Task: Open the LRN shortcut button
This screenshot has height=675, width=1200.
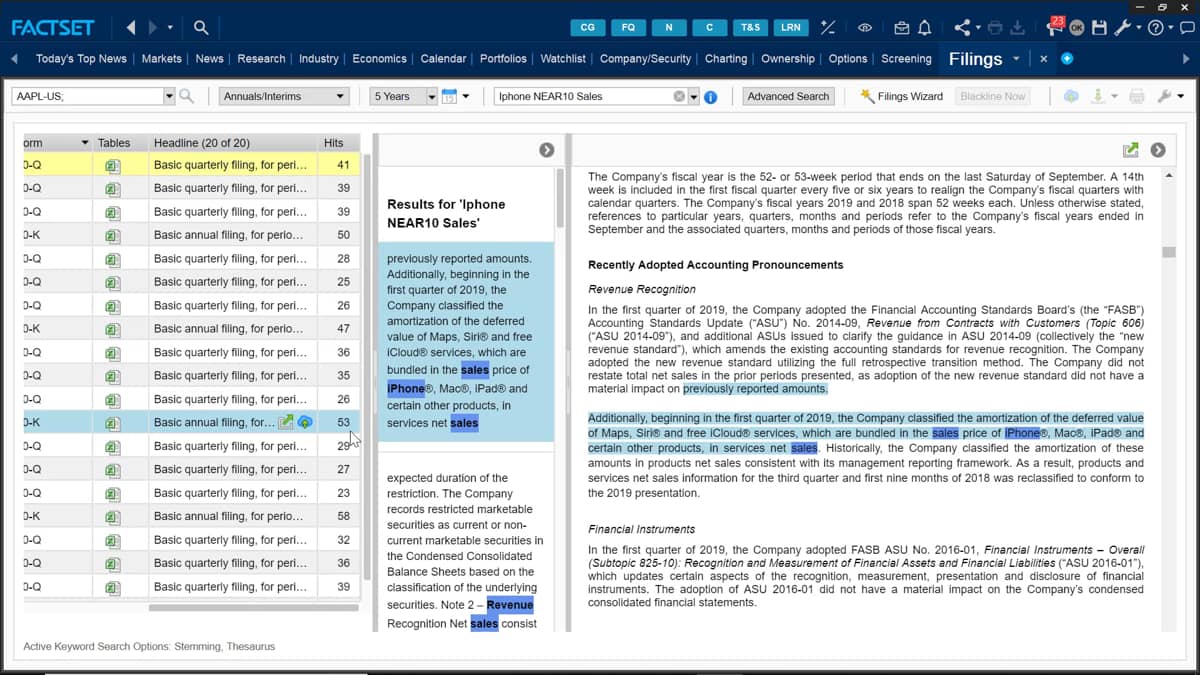Action: 791,27
